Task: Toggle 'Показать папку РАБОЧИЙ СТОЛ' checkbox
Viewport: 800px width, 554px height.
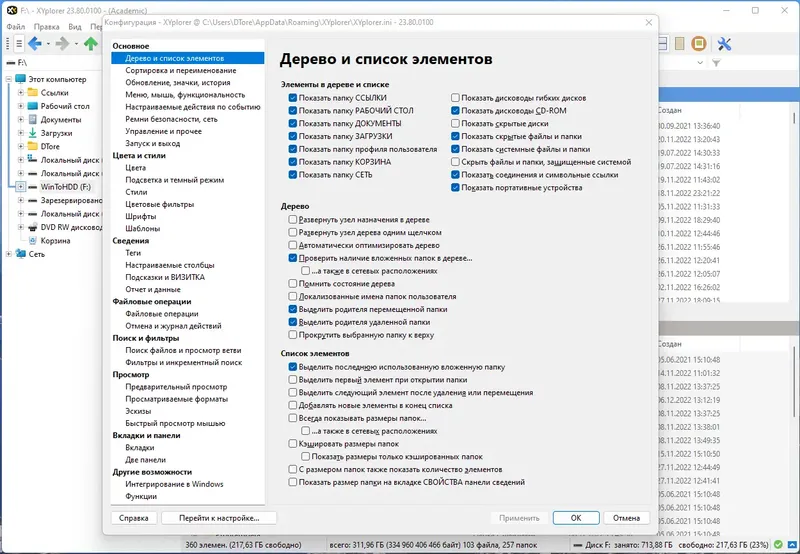Action: click(x=292, y=110)
